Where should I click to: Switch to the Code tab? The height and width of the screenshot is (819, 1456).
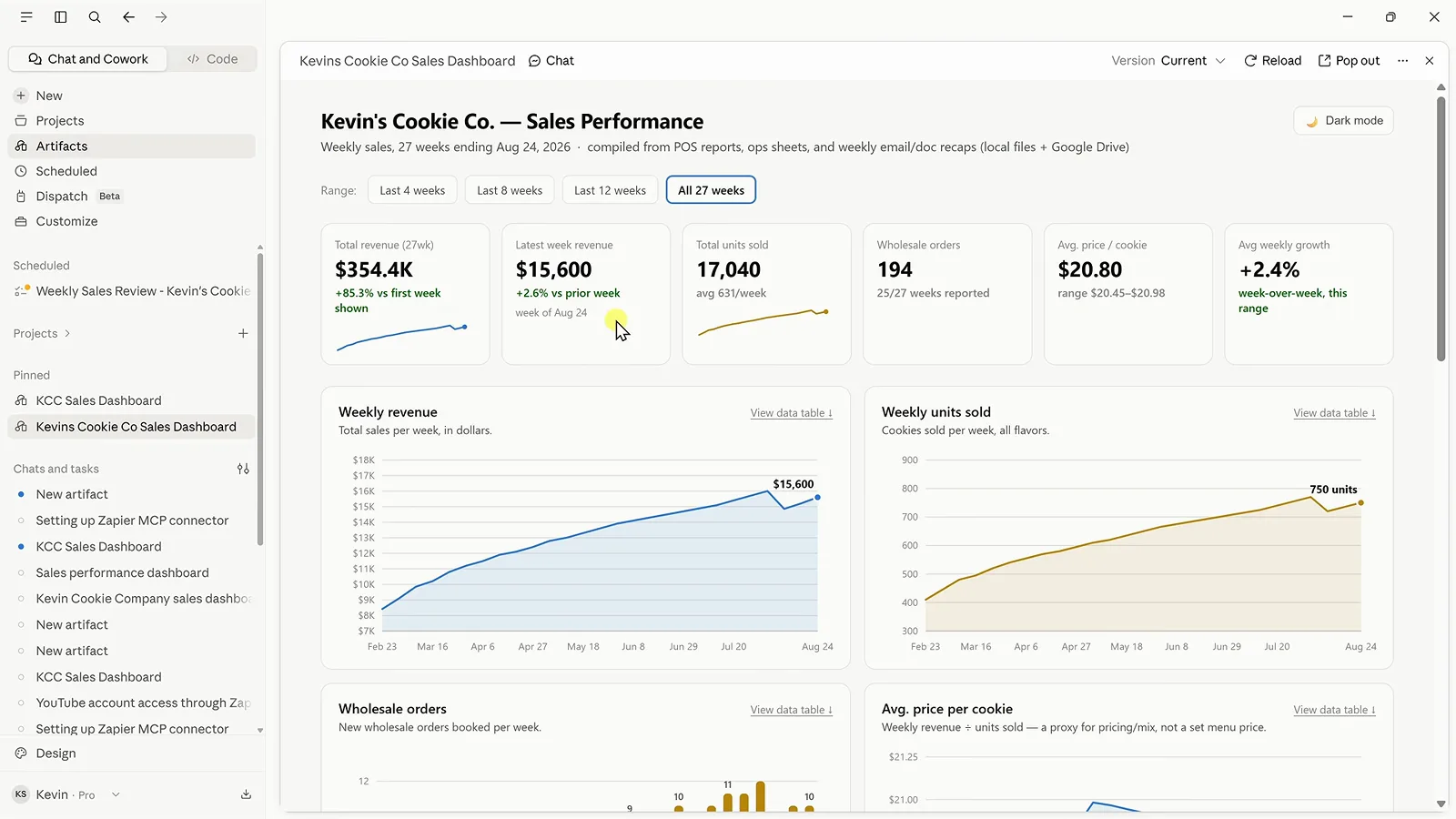pos(212,59)
